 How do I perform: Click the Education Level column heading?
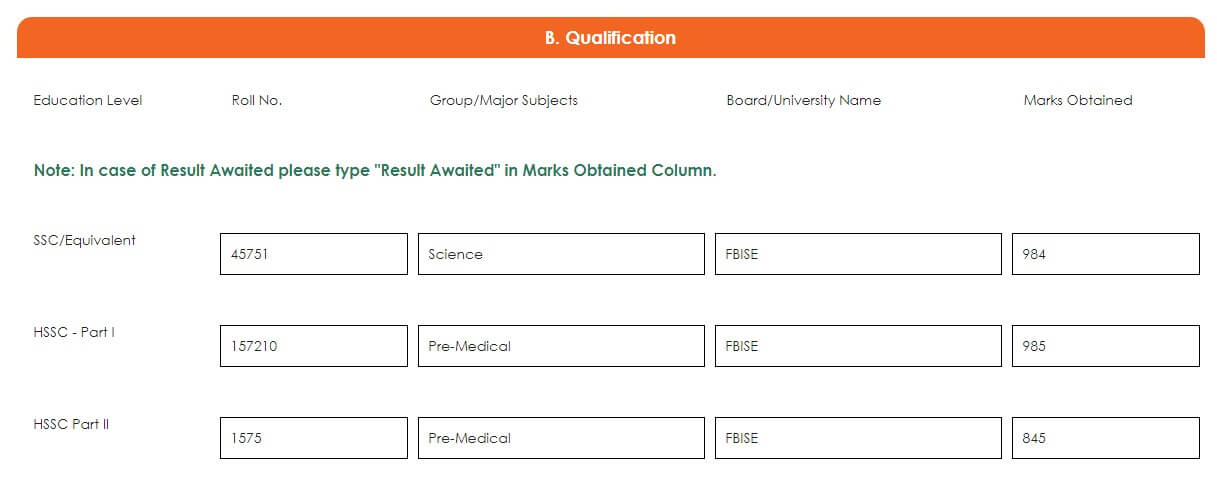click(88, 100)
